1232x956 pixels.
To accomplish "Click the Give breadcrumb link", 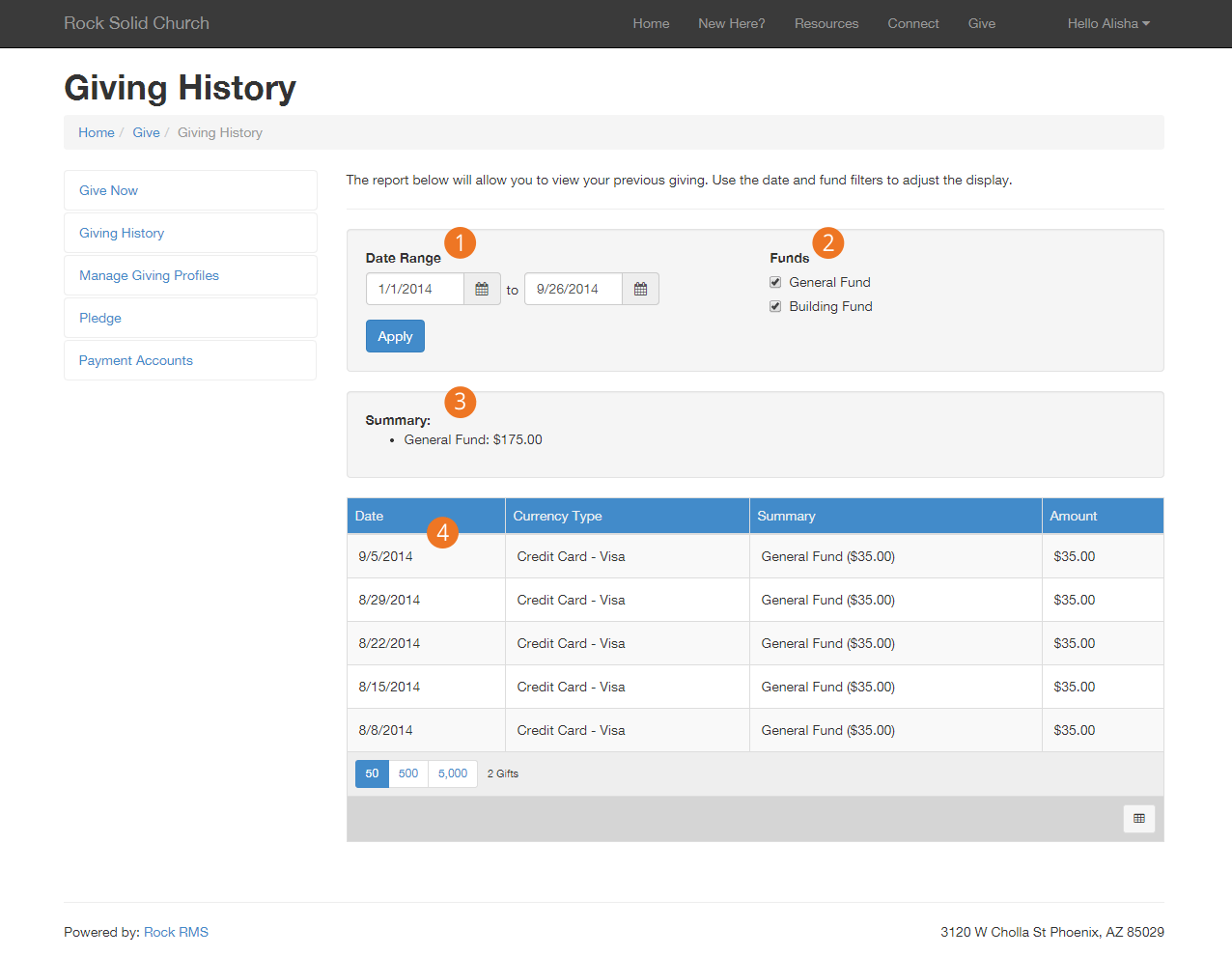I will (146, 132).
